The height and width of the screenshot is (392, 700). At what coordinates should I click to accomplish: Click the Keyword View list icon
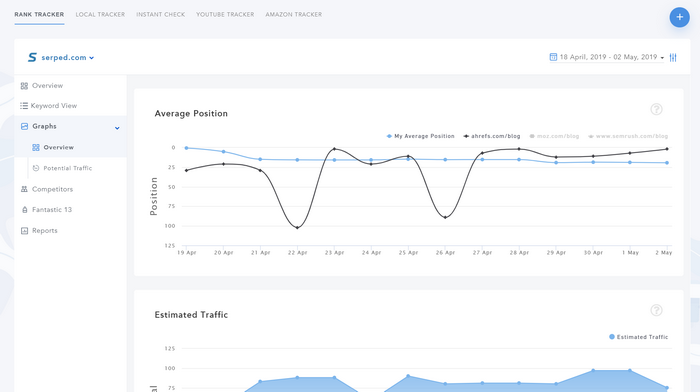click(24, 106)
